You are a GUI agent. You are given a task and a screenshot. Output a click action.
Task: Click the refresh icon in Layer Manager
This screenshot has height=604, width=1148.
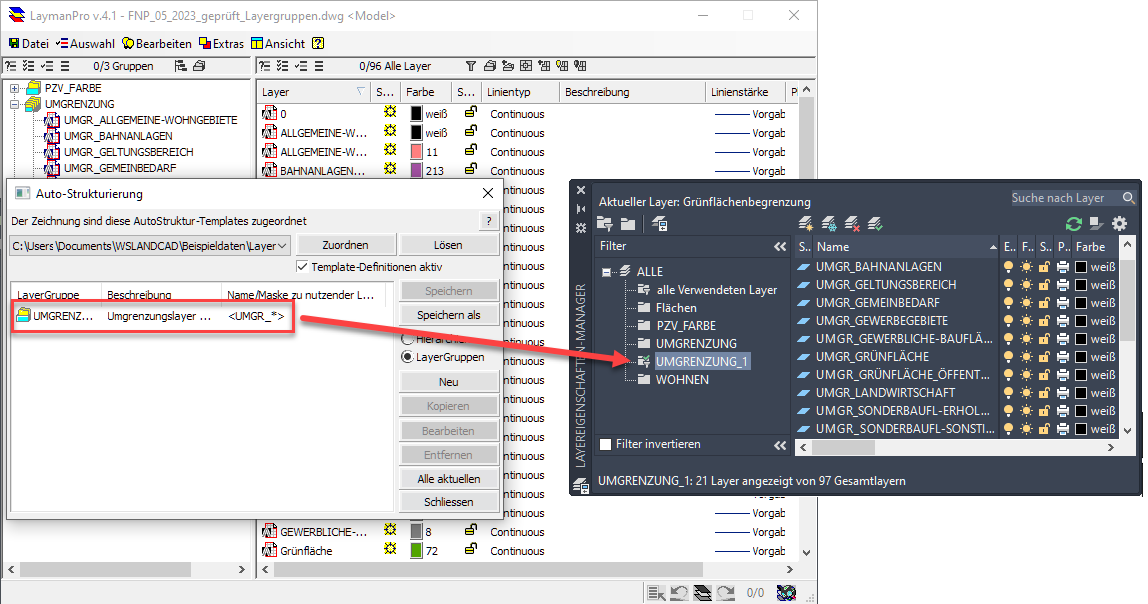1074,224
